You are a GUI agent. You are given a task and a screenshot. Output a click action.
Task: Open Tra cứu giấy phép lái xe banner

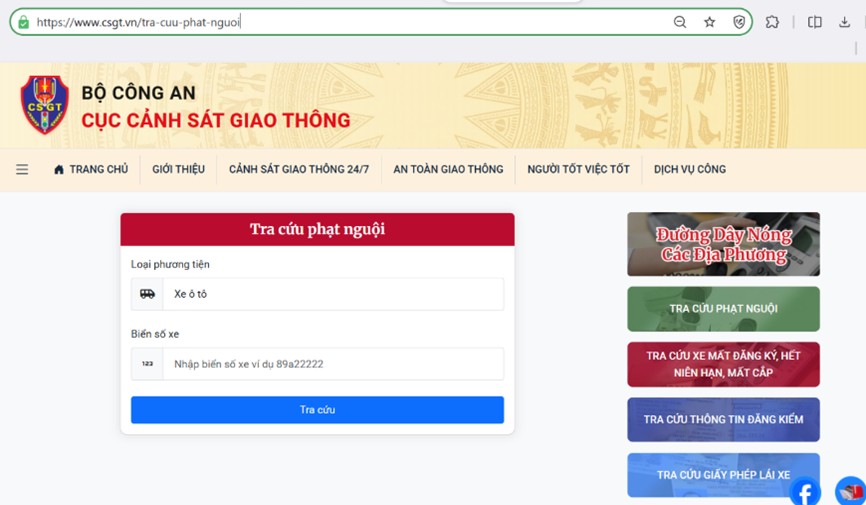723,475
